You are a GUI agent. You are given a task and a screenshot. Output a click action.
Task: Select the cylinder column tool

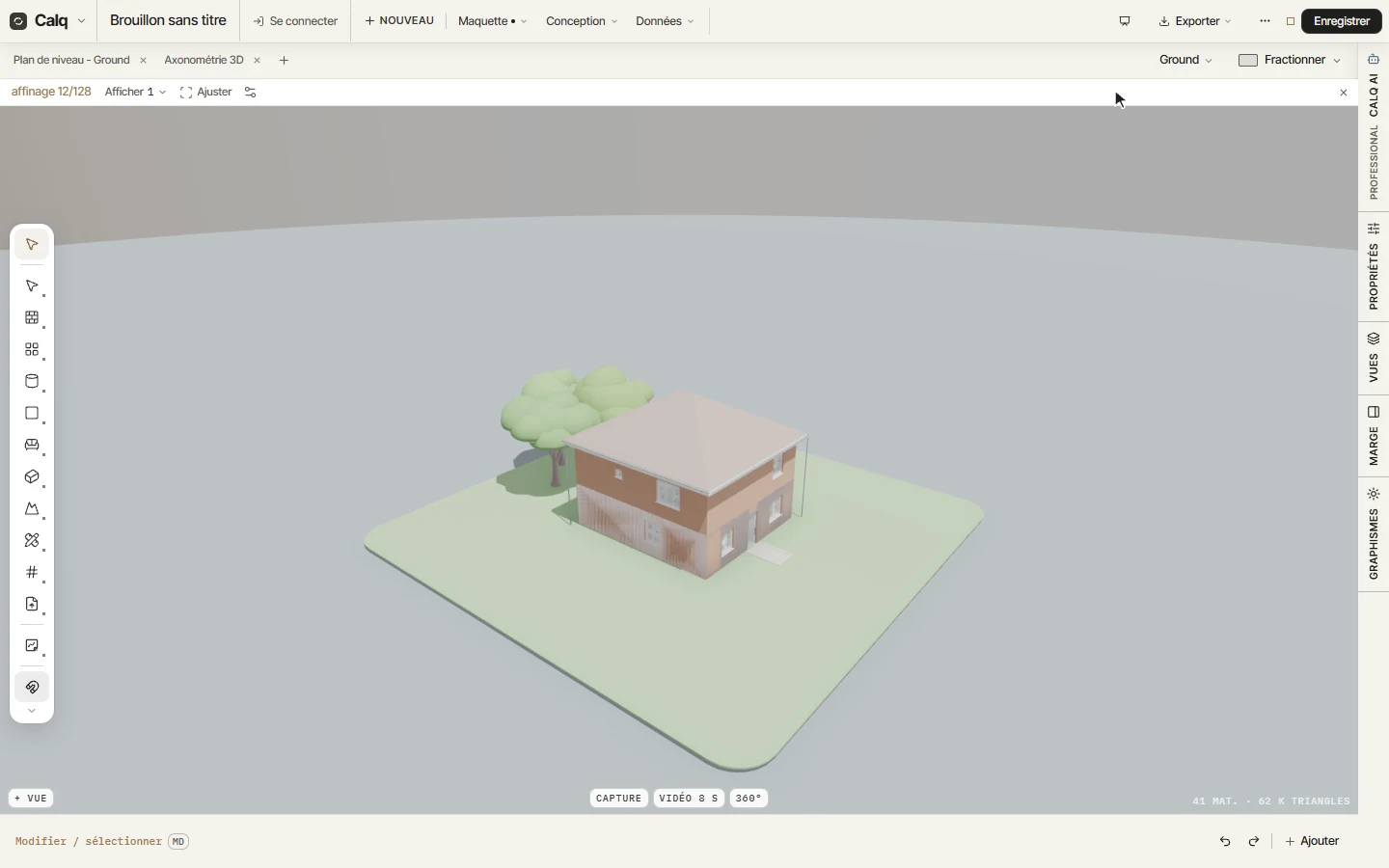point(32,382)
